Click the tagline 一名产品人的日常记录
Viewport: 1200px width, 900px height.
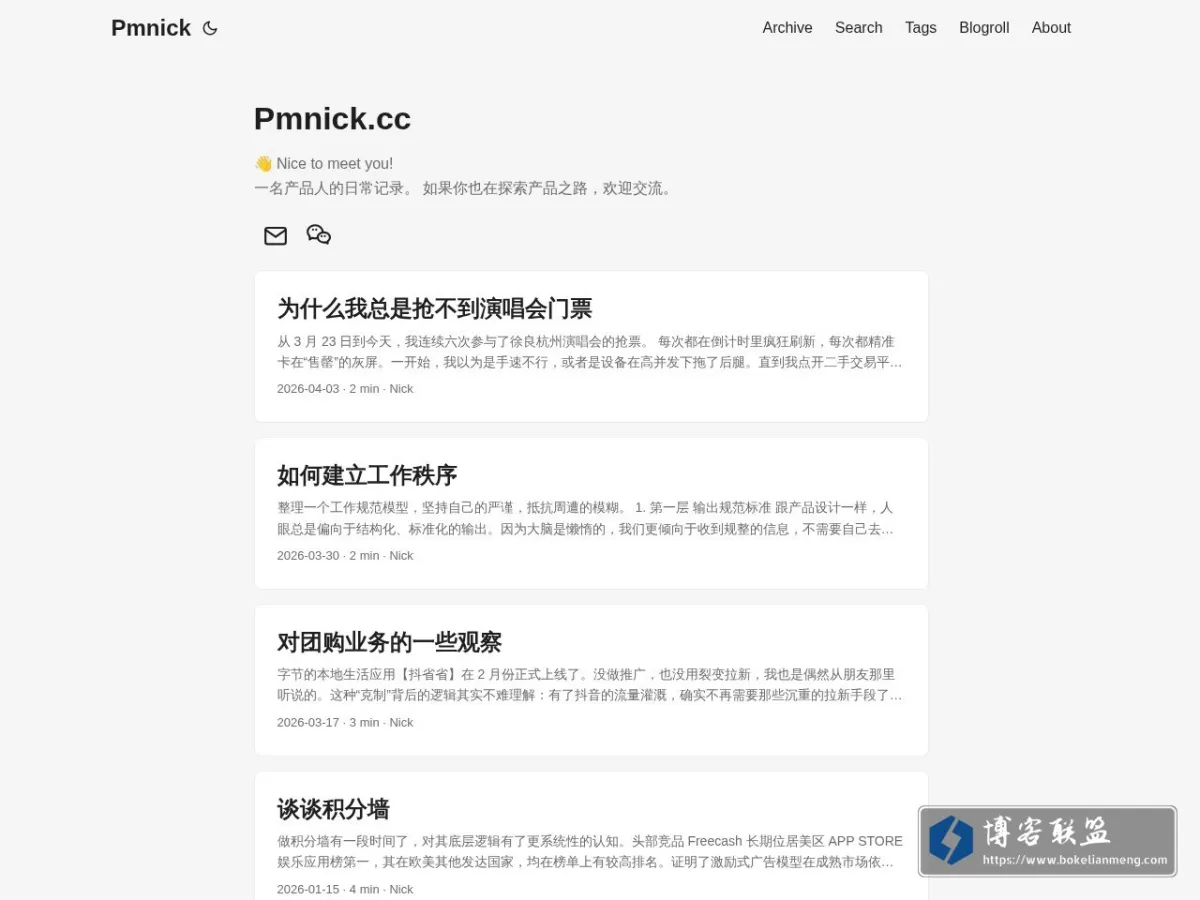[333, 188]
